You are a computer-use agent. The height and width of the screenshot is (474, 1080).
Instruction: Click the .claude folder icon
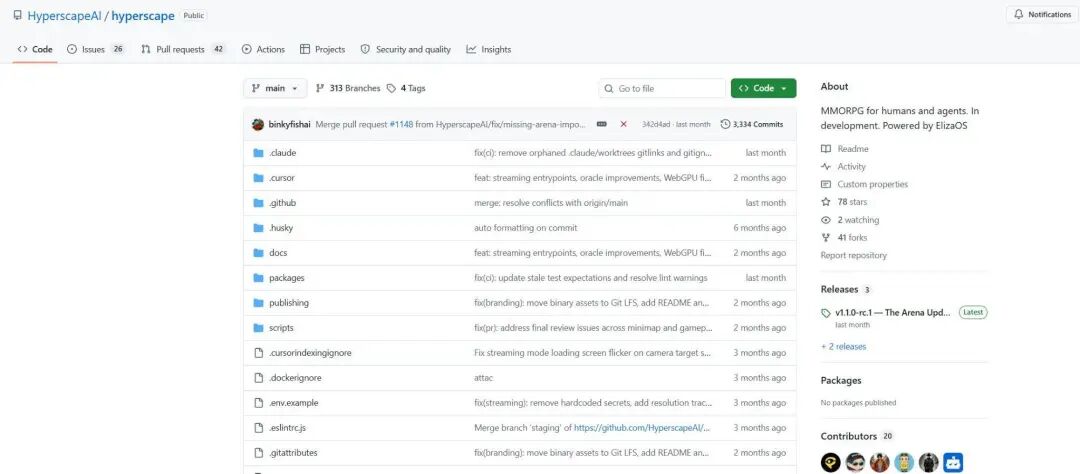pyautogui.click(x=258, y=153)
